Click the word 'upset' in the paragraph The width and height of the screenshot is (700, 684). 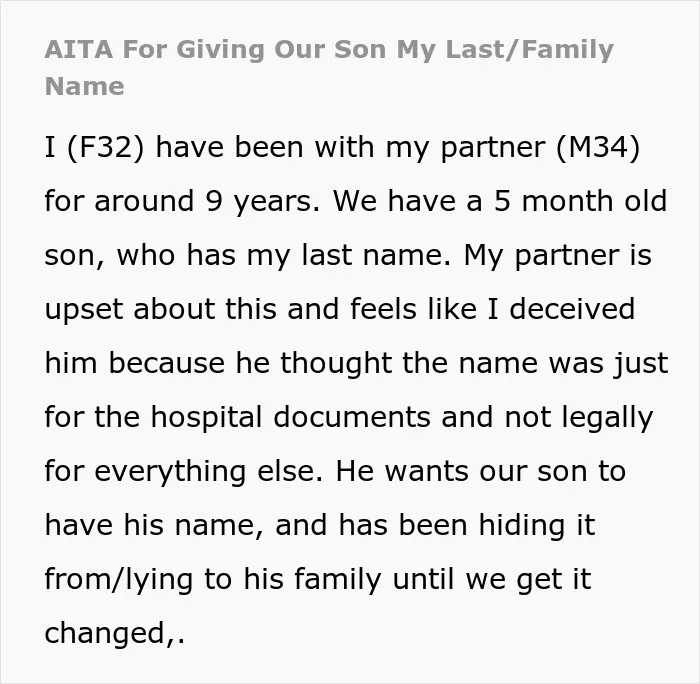pos(84,310)
